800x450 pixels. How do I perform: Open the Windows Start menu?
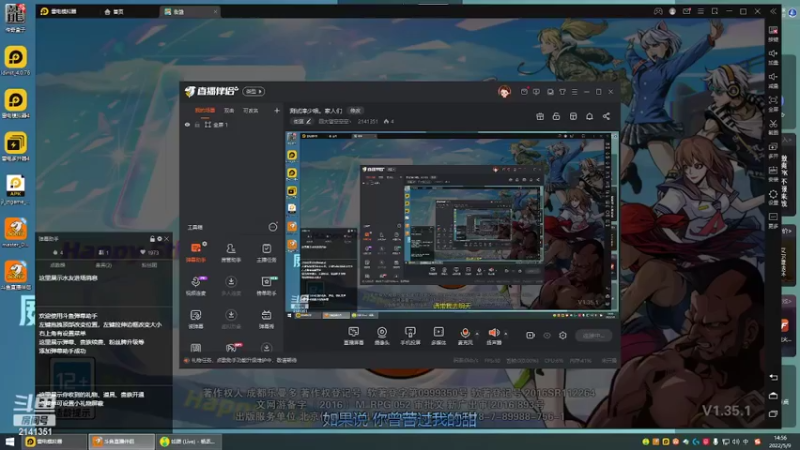pos(9,441)
